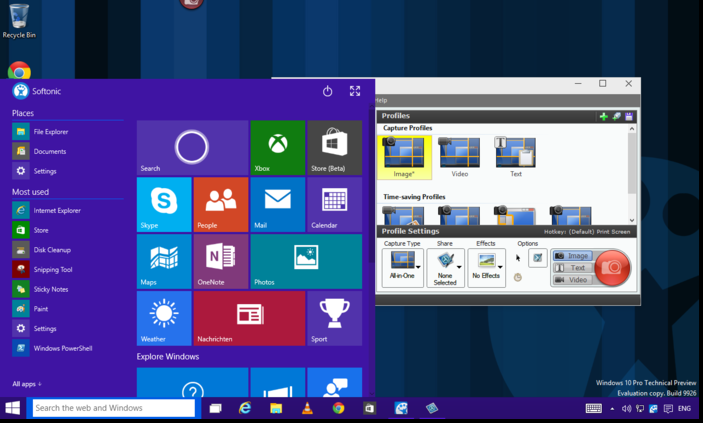Open the Capture Type All-in-One dropdown
This screenshot has height=423, width=703.
click(x=402, y=268)
